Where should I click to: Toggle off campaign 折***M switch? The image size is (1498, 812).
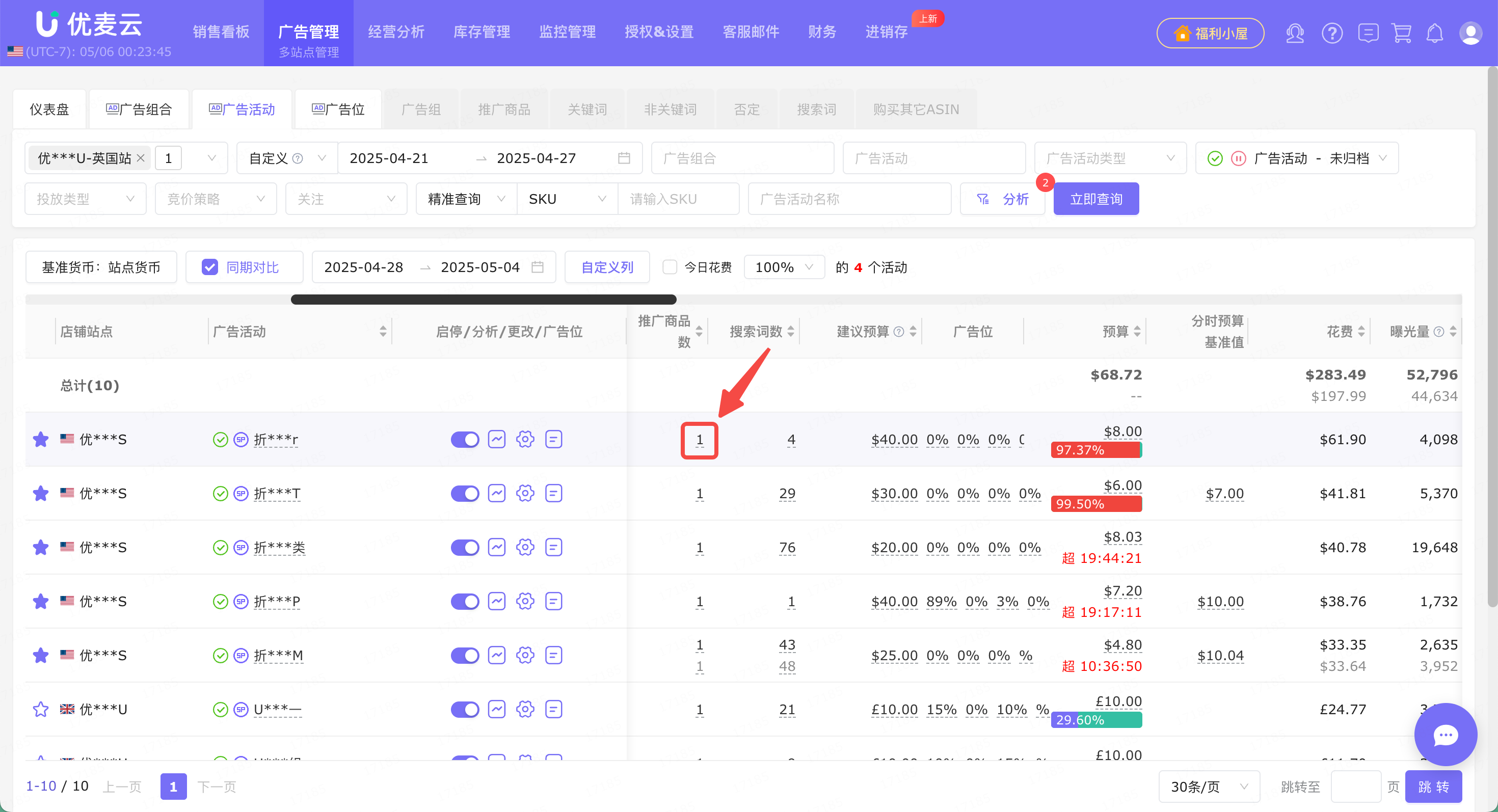(465, 656)
